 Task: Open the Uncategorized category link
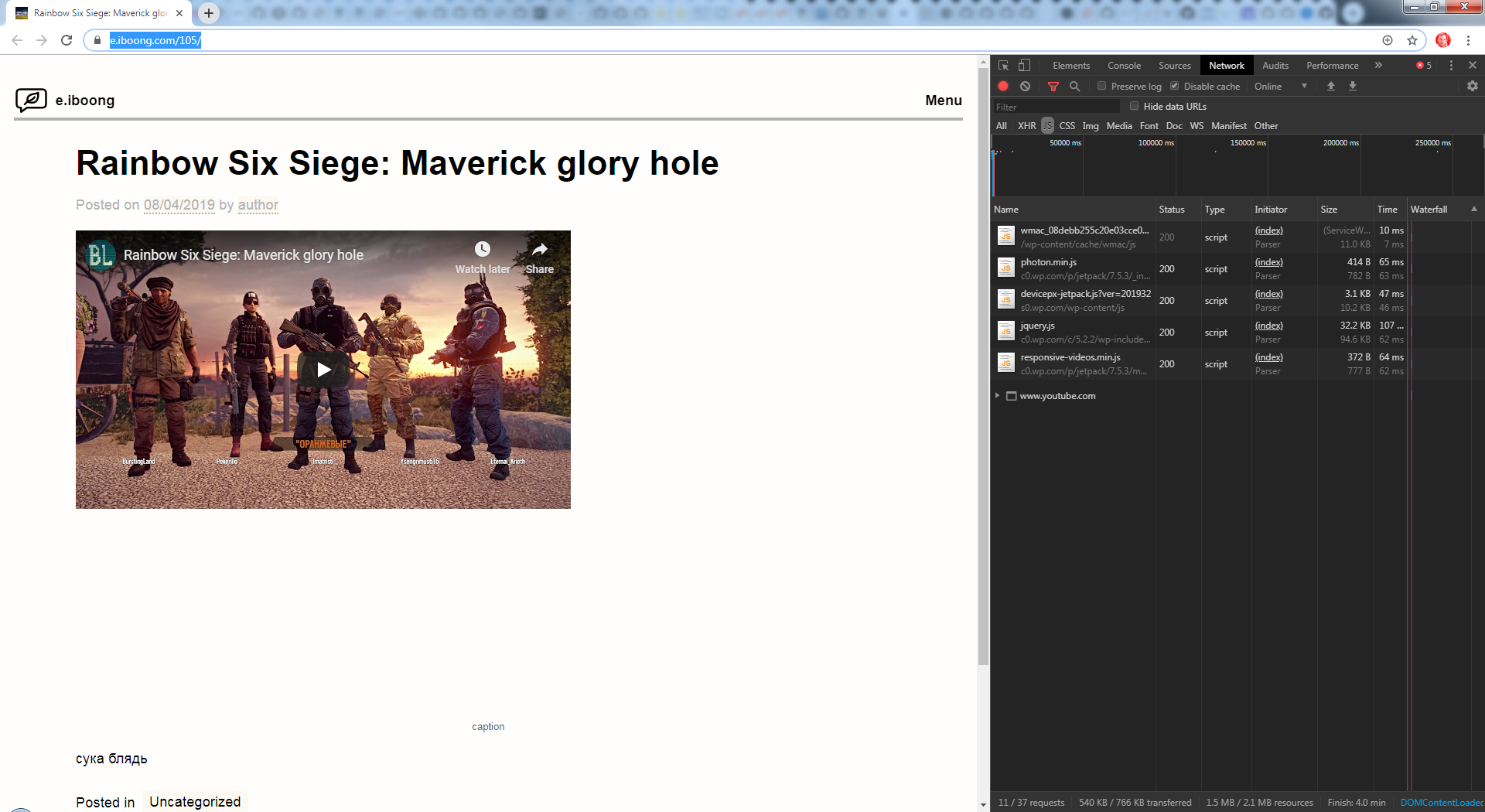[195, 802]
